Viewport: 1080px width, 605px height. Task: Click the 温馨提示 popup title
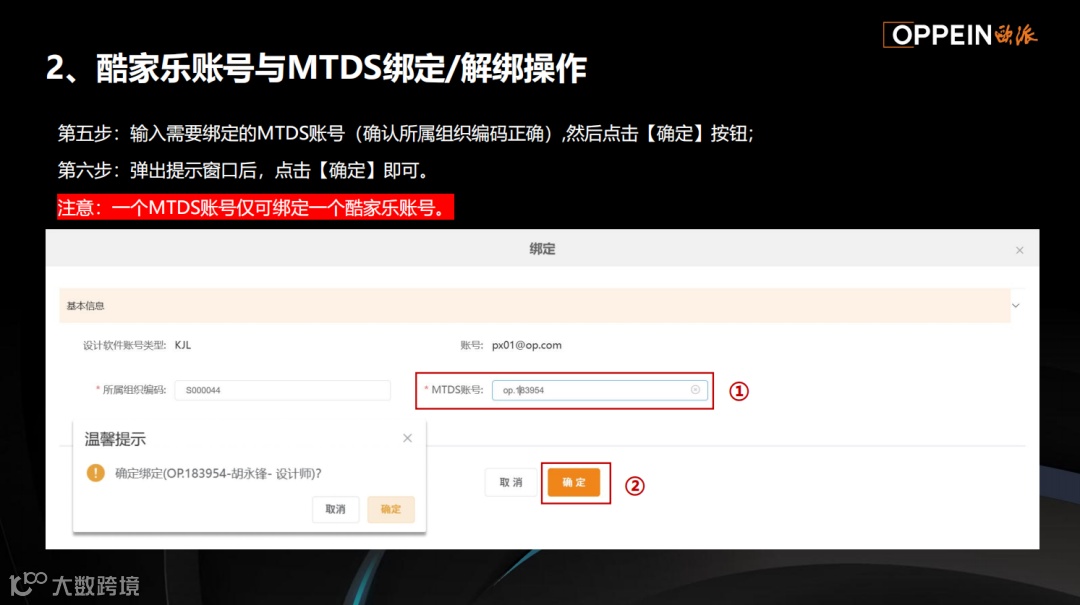pos(115,439)
